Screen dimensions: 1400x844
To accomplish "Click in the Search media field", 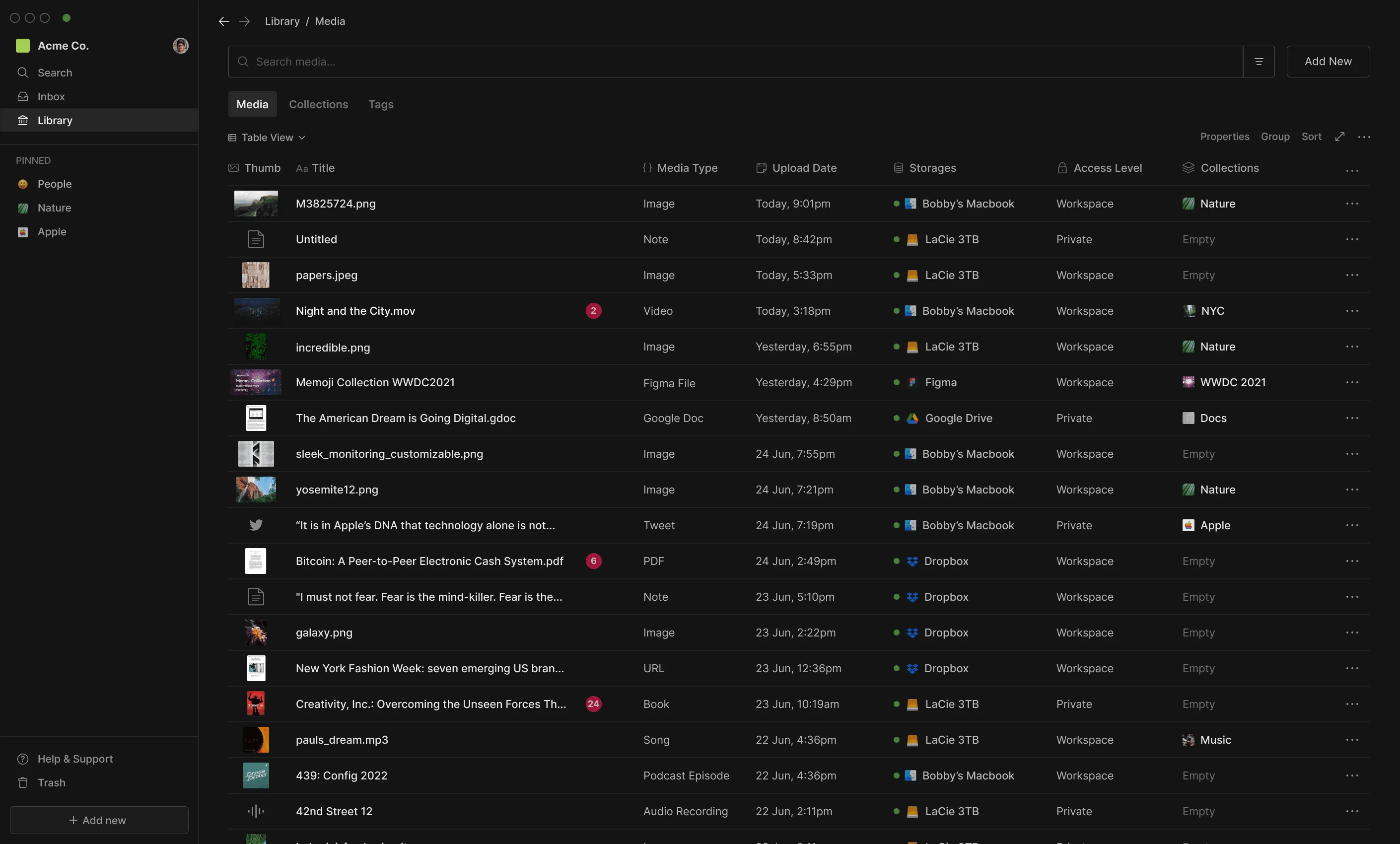I will click(x=736, y=62).
